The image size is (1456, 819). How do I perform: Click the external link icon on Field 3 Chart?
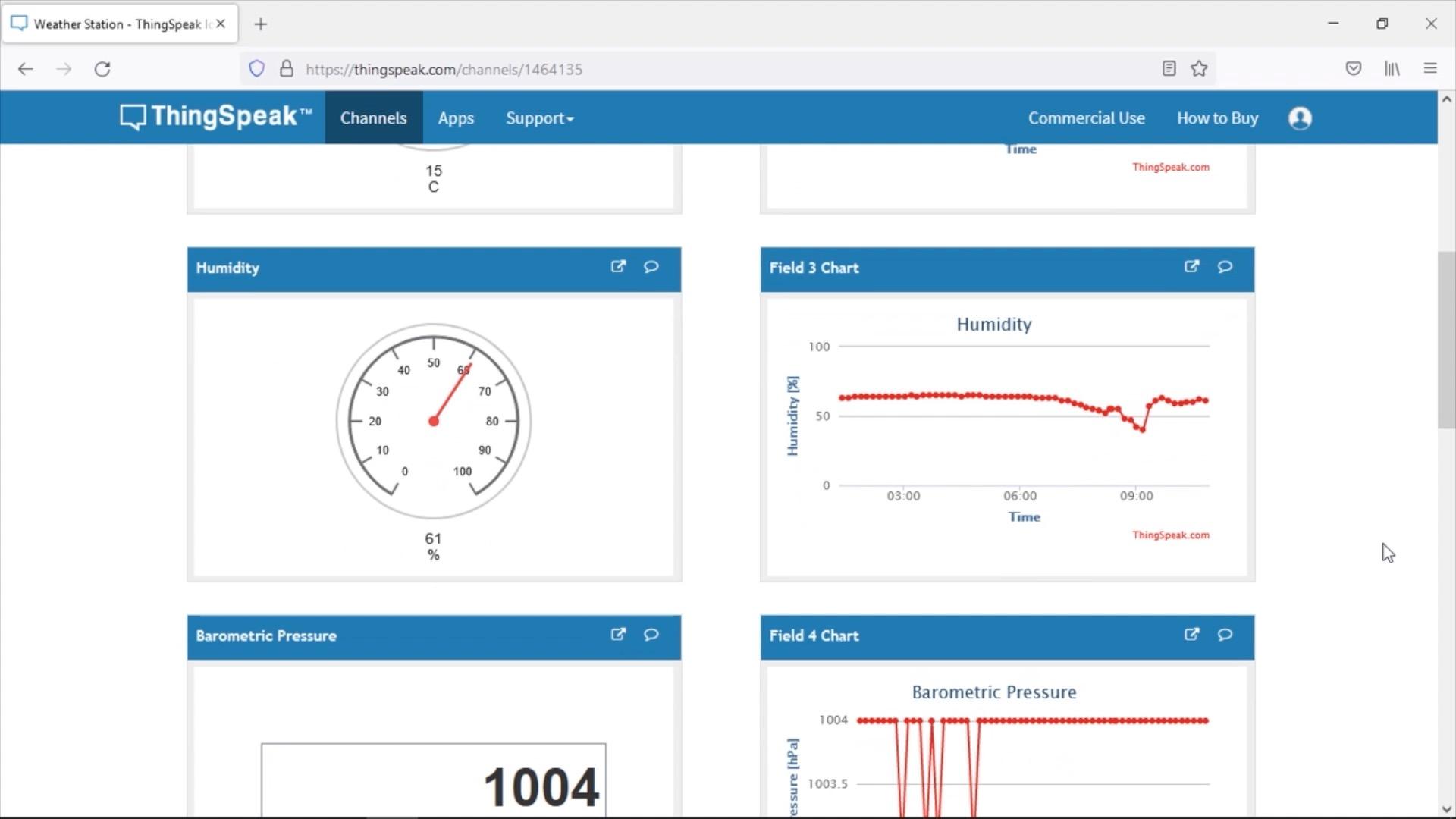pyautogui.click(x=1192, y=266)
